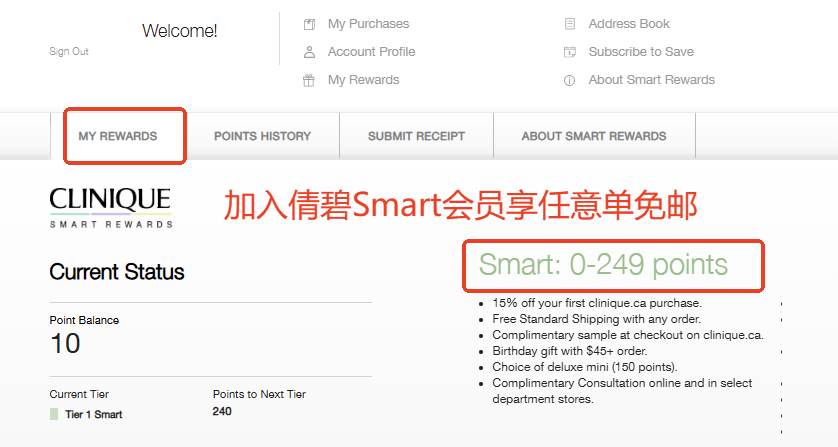Click the Point Balance label
Image resolution: width=838 pixels, height=447 pixels.
pos(84,320)
